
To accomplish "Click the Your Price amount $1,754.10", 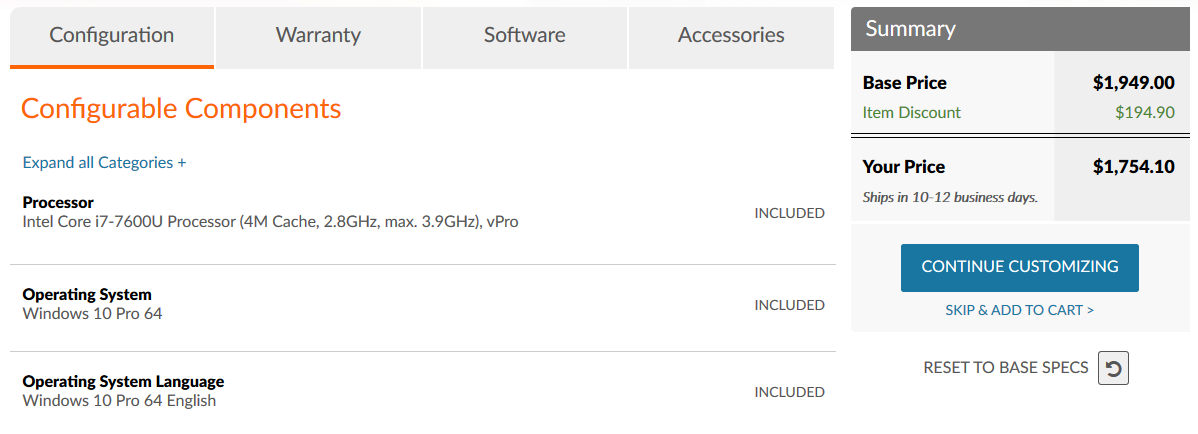I will click(x=1134, y=167).
